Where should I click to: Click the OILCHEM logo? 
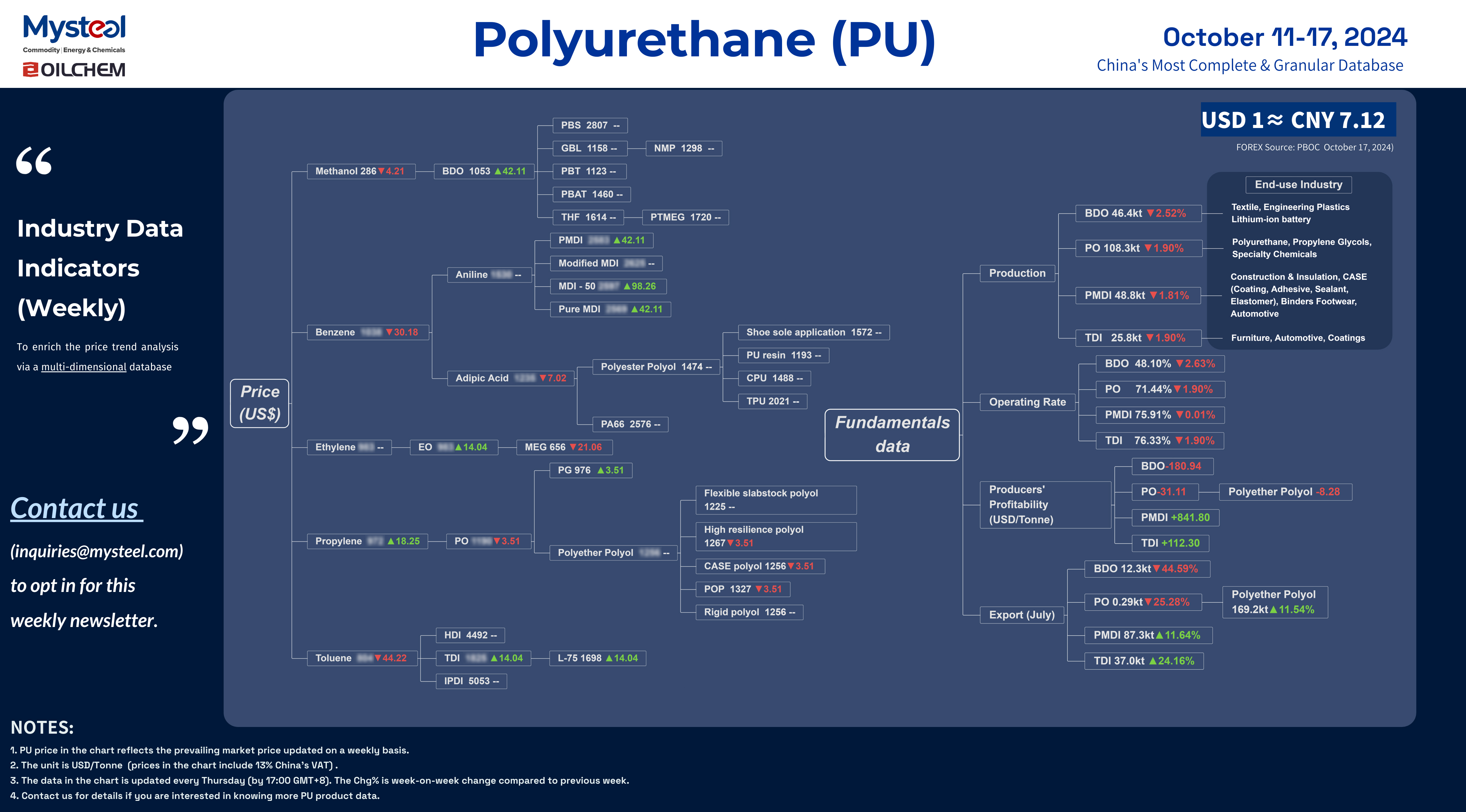(74, 70)
